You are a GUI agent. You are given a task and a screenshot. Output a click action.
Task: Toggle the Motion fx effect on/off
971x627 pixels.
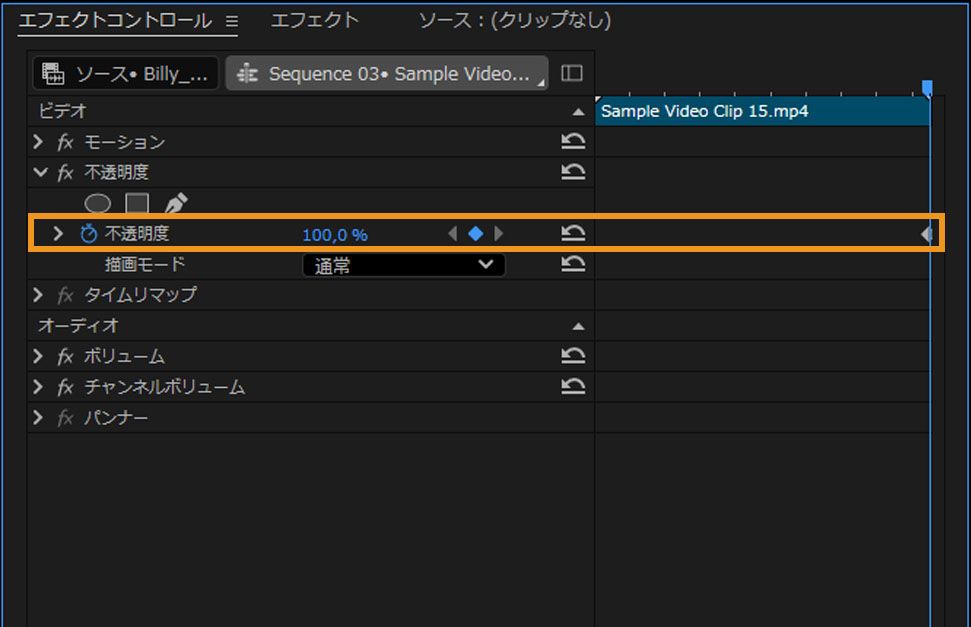(x=66, y=143)
